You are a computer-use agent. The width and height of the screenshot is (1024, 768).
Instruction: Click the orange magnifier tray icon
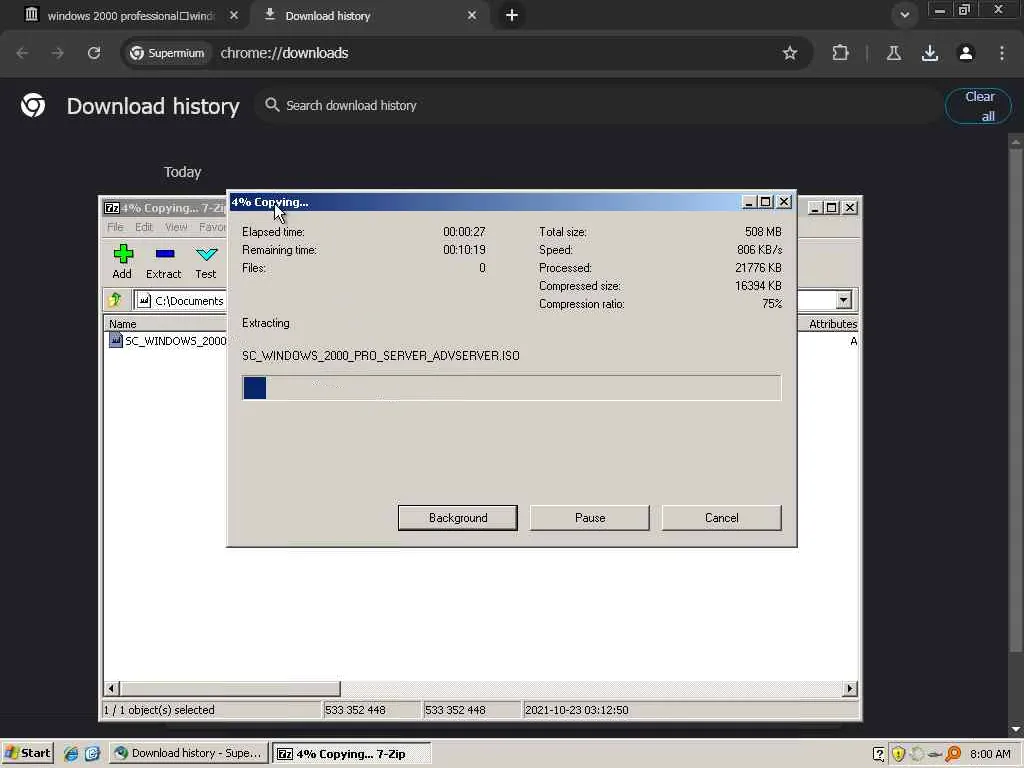click(953, 754)
